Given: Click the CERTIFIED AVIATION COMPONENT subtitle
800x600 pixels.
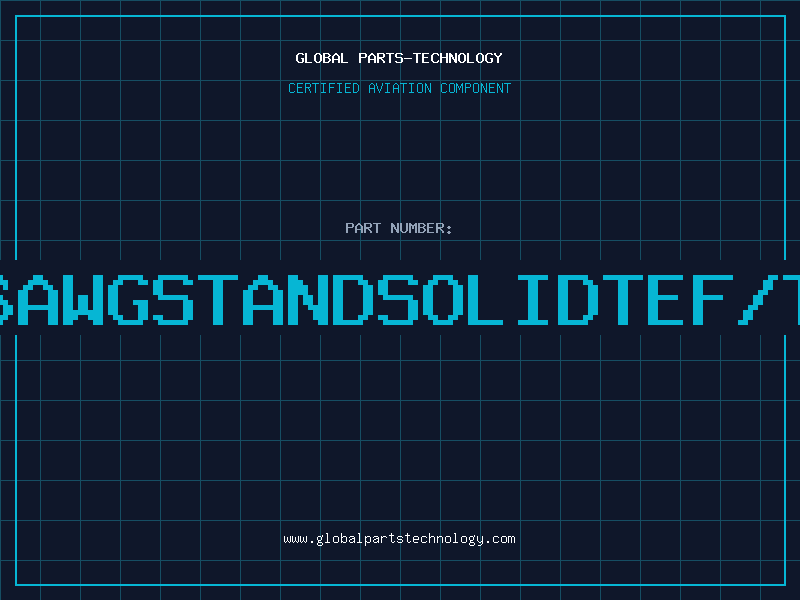Looking at the screenshot, I should tap(399, 88).
